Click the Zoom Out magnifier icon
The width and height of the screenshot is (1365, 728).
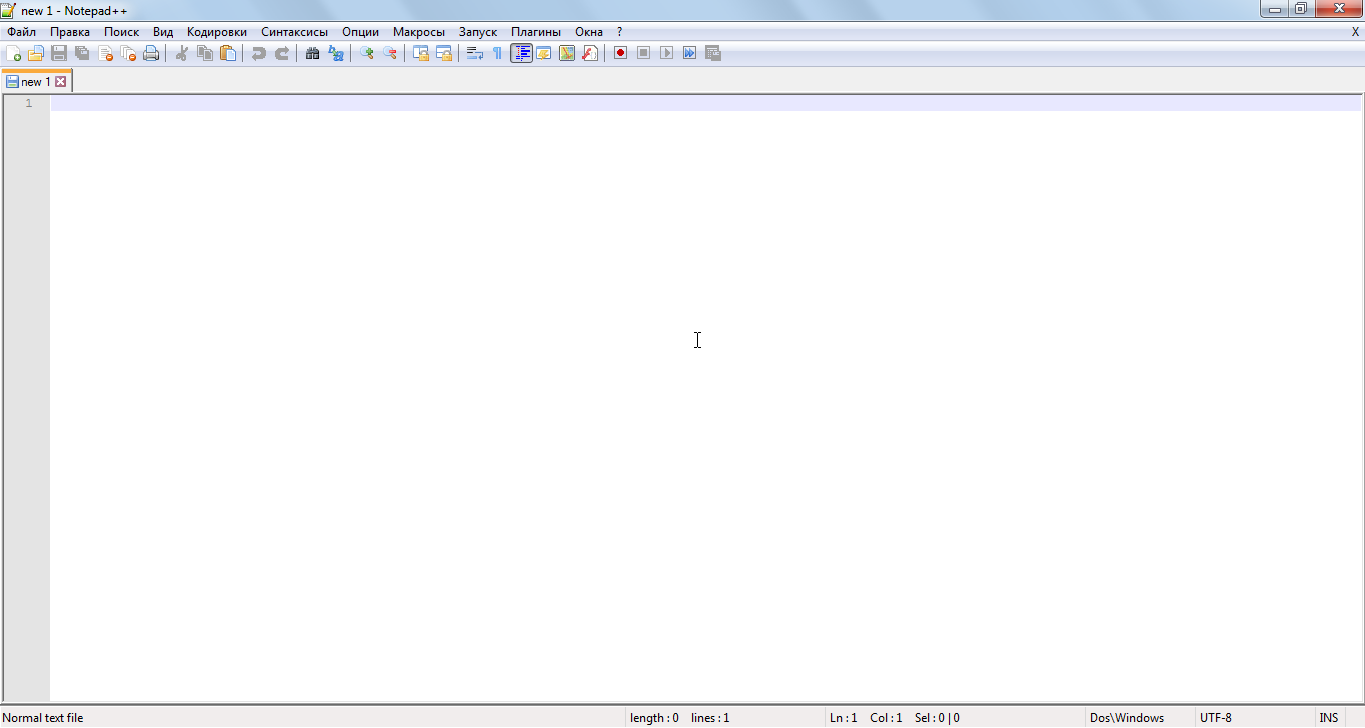[x=390, y=53]
